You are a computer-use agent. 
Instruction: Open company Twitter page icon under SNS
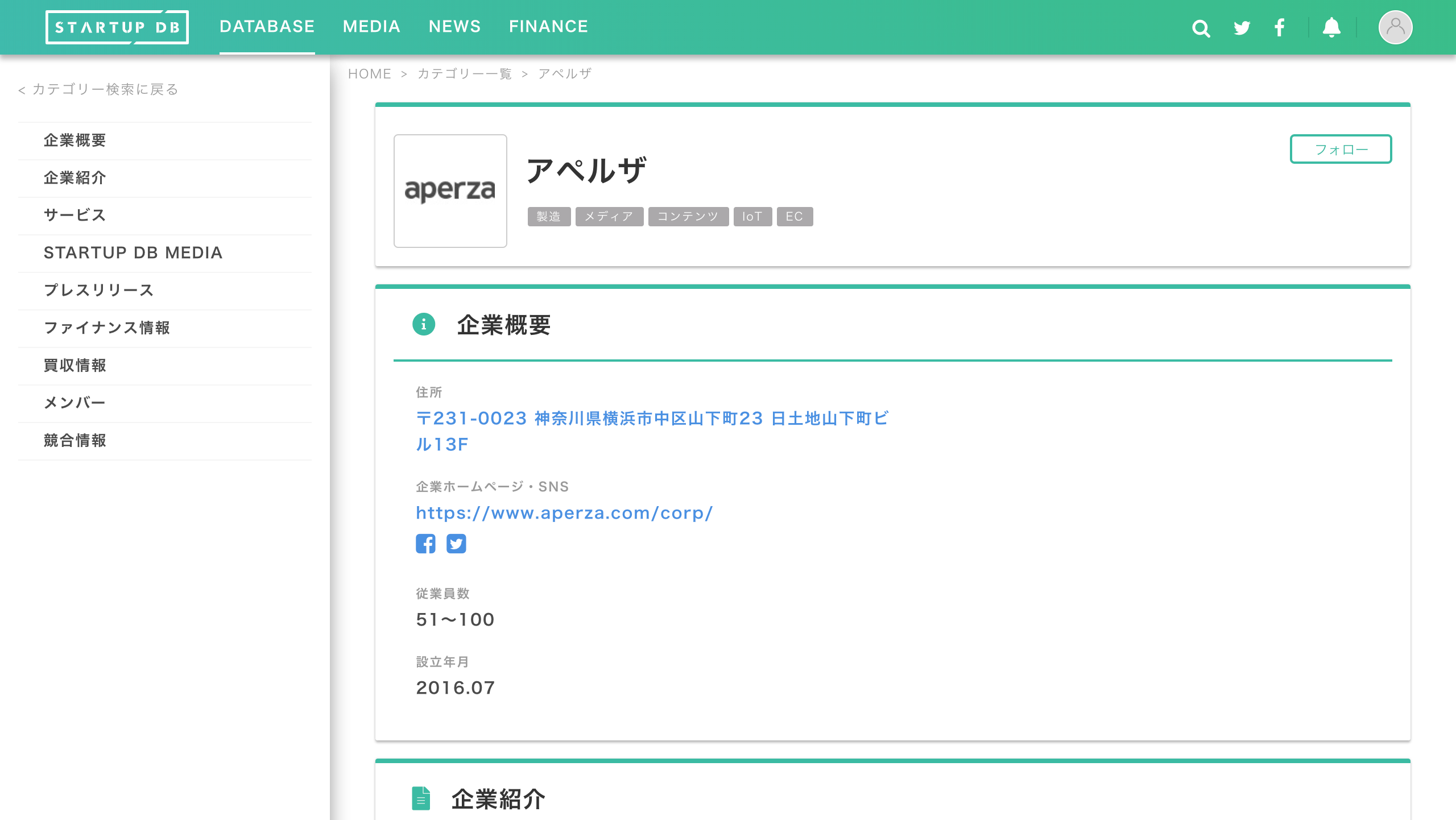[456, 544]
